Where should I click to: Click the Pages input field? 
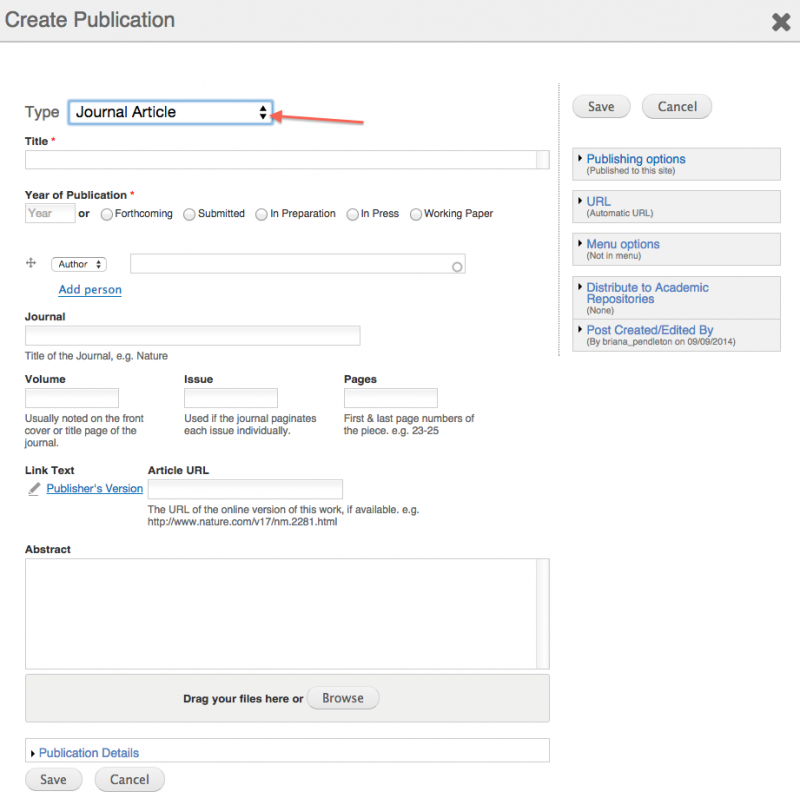[x=390, y=398]
